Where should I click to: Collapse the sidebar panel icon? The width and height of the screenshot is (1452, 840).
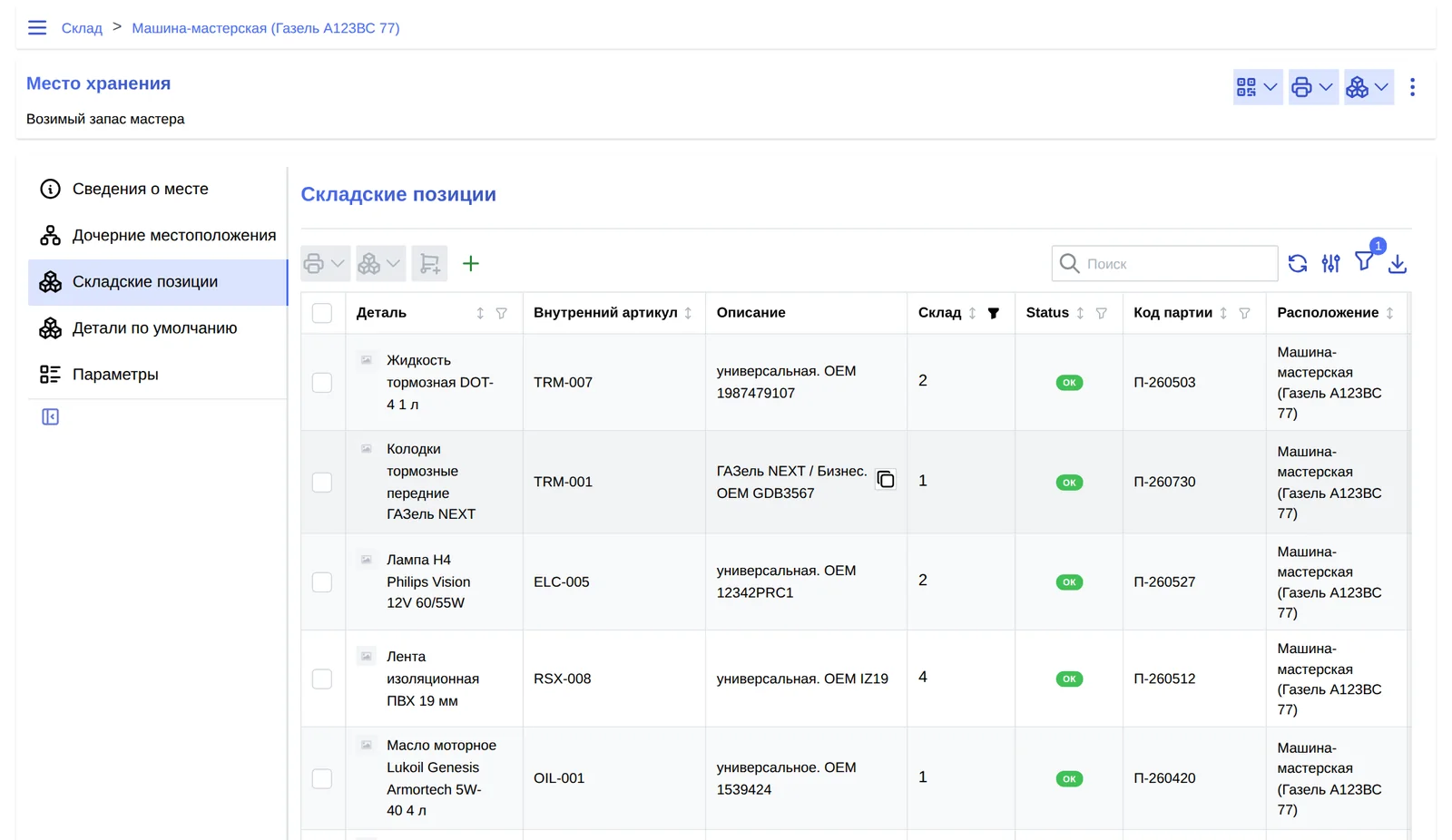50,417
